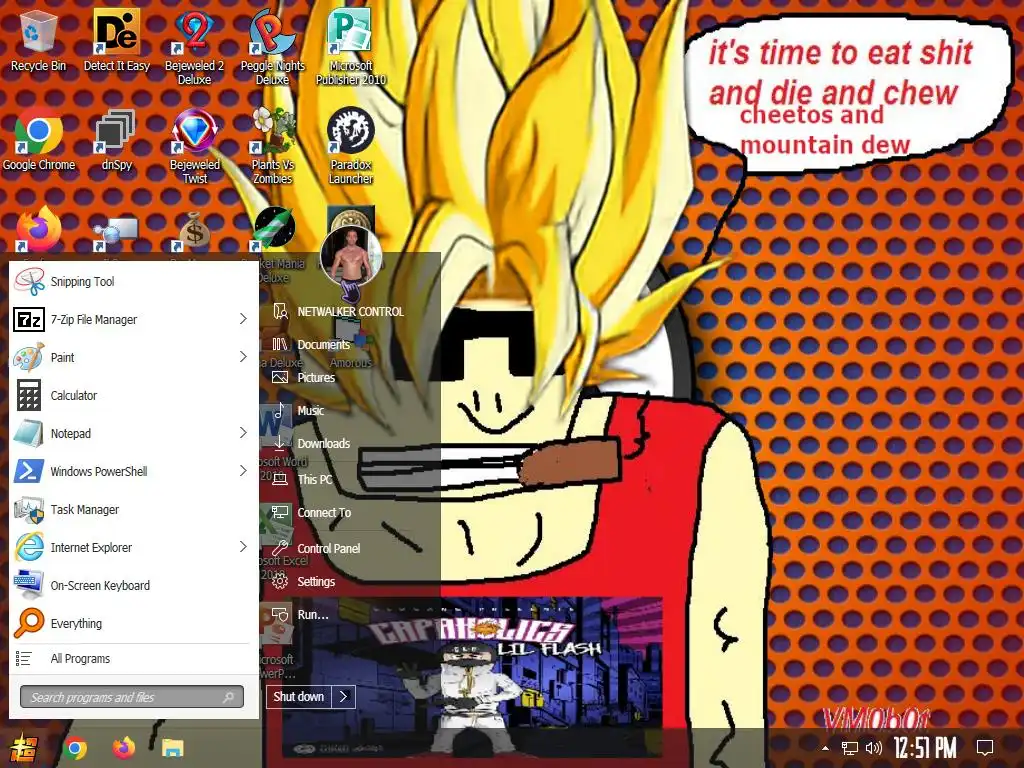Click the On-Screen Keyboard icon
The image size is (1024, 768).
pos(29,585)
